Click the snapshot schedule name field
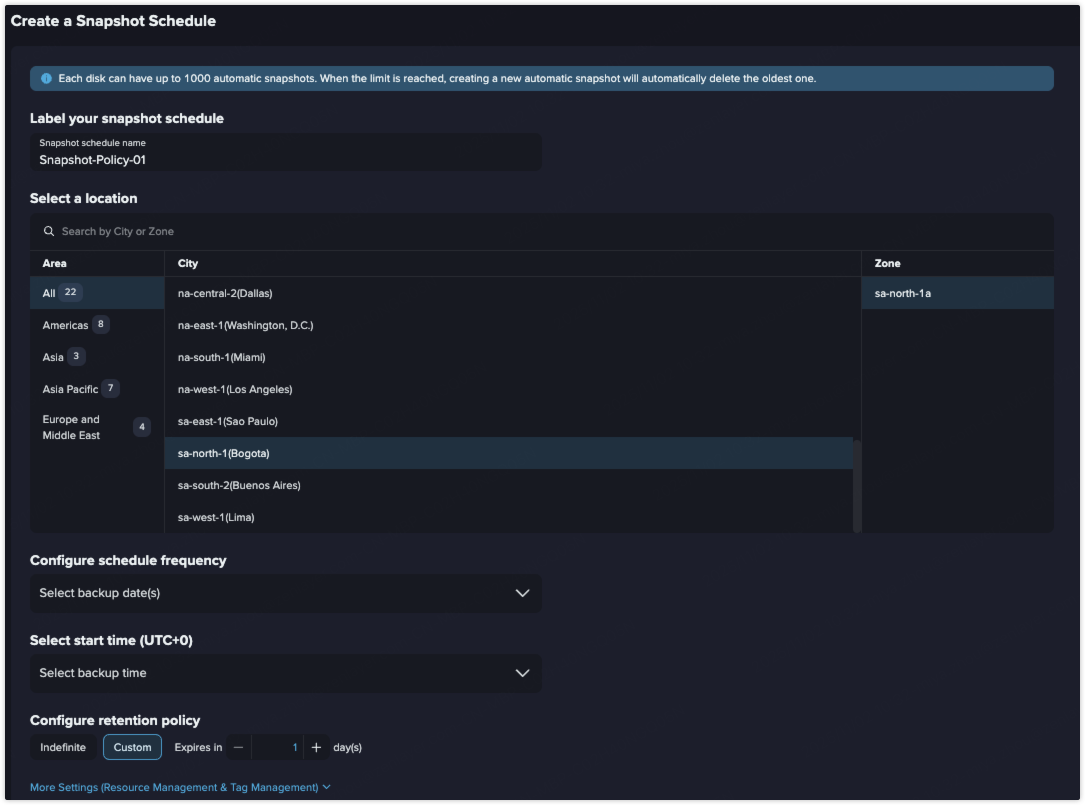 (x=285, y=159)
